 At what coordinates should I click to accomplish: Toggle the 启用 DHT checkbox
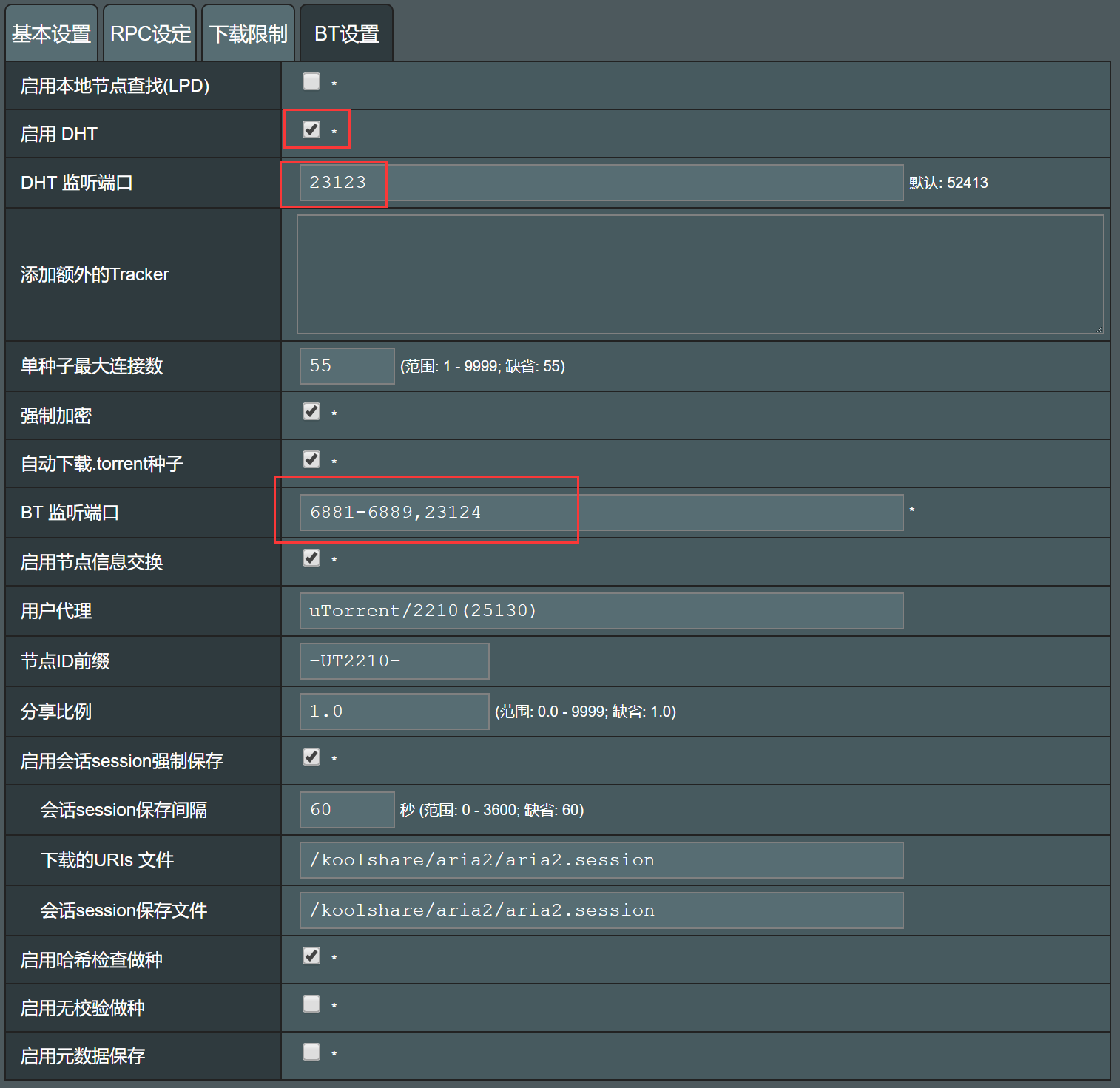tap(311, 129)
